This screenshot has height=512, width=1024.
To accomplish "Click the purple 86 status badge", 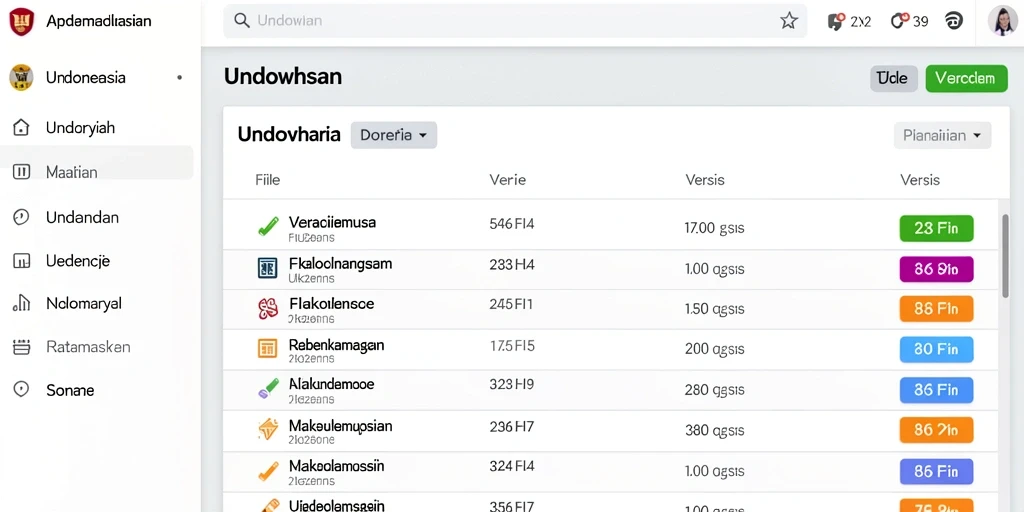I will [x=936, y=269].
